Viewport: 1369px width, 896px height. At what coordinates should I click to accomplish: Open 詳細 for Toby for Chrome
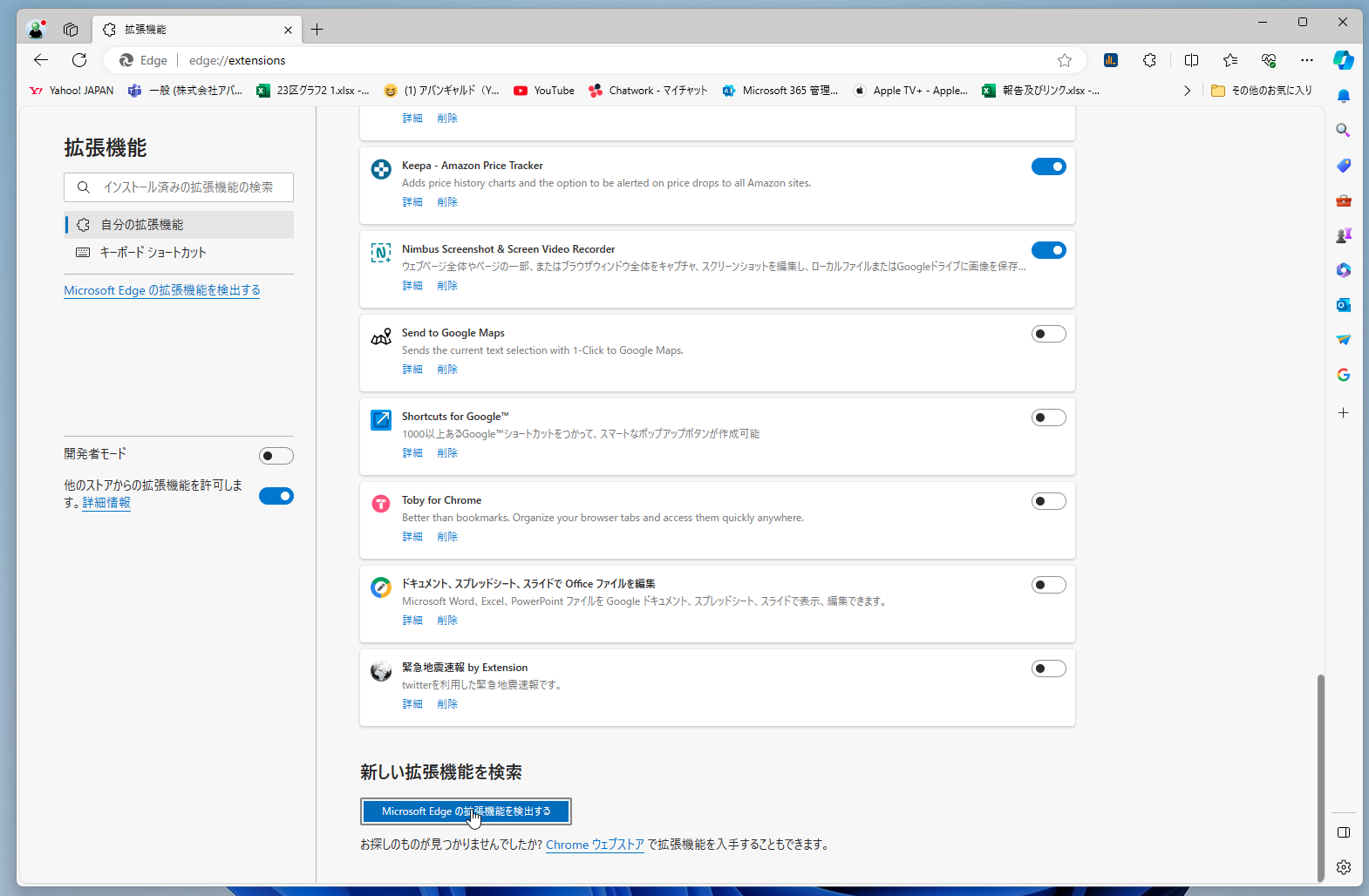tap(412, 537)
